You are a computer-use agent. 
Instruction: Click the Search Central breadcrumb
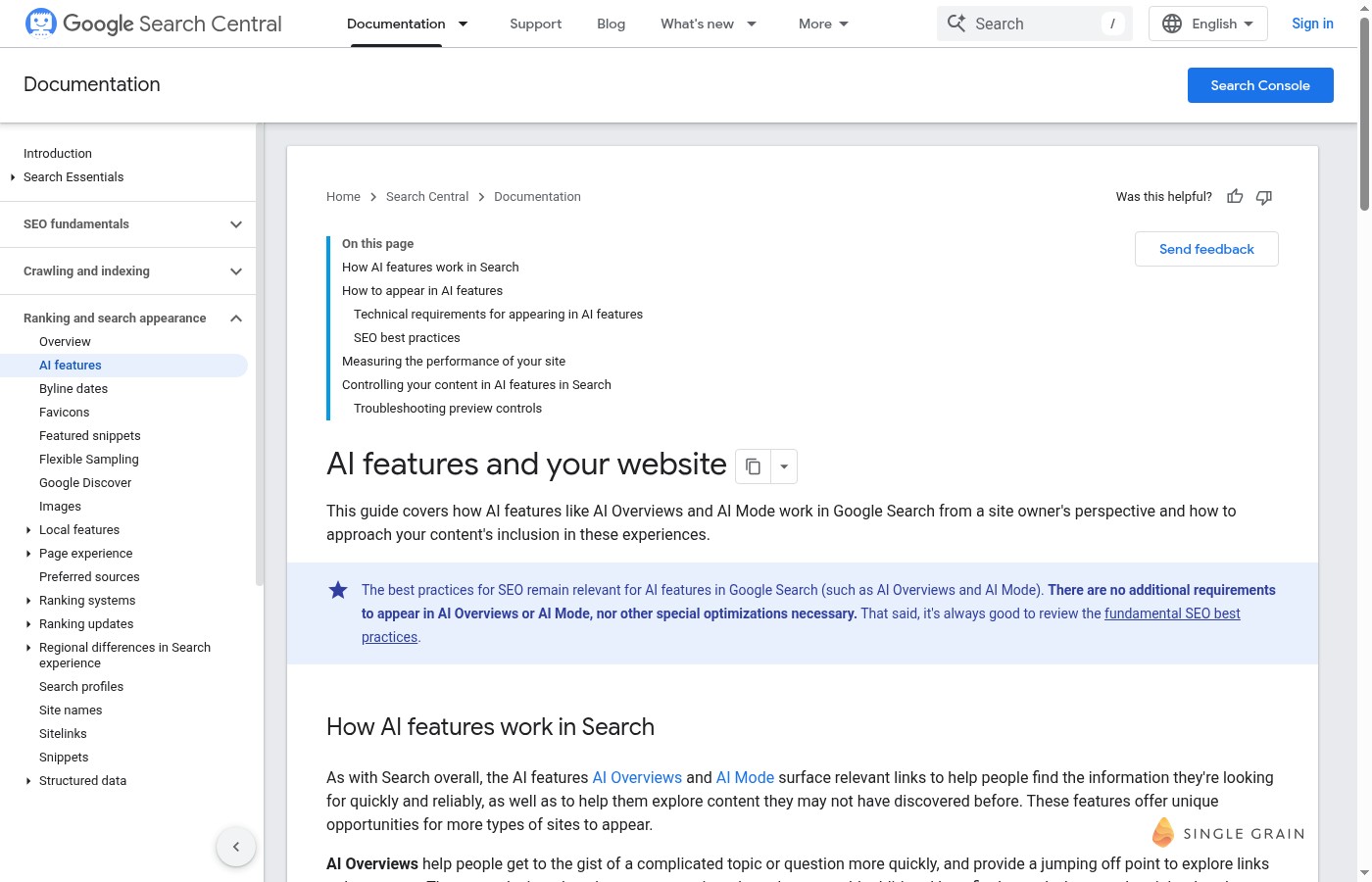427,197
